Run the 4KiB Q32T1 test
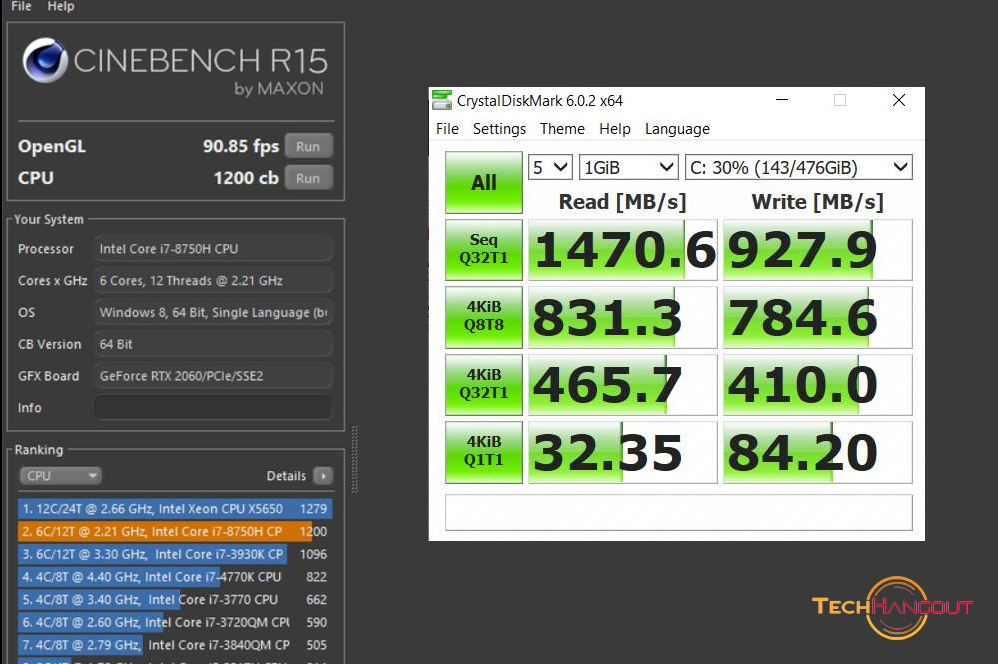 pos(484,385)
